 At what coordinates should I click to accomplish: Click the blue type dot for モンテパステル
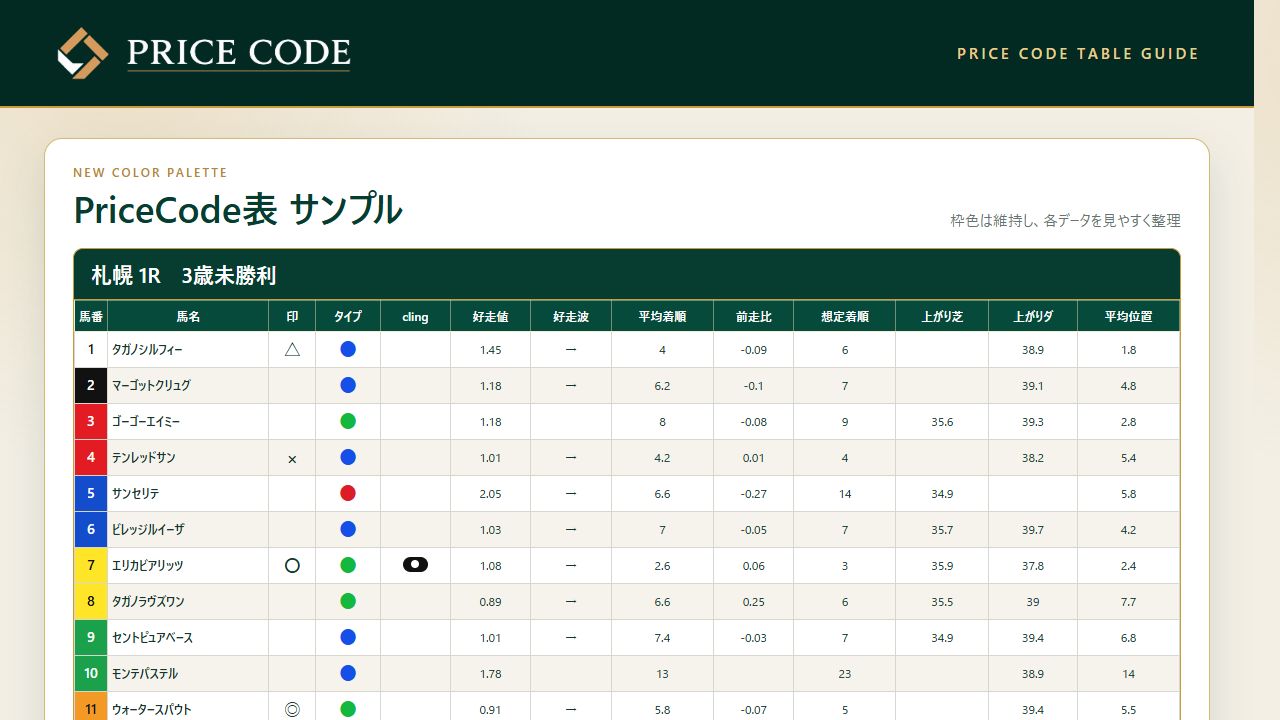[x=348, y=673]
